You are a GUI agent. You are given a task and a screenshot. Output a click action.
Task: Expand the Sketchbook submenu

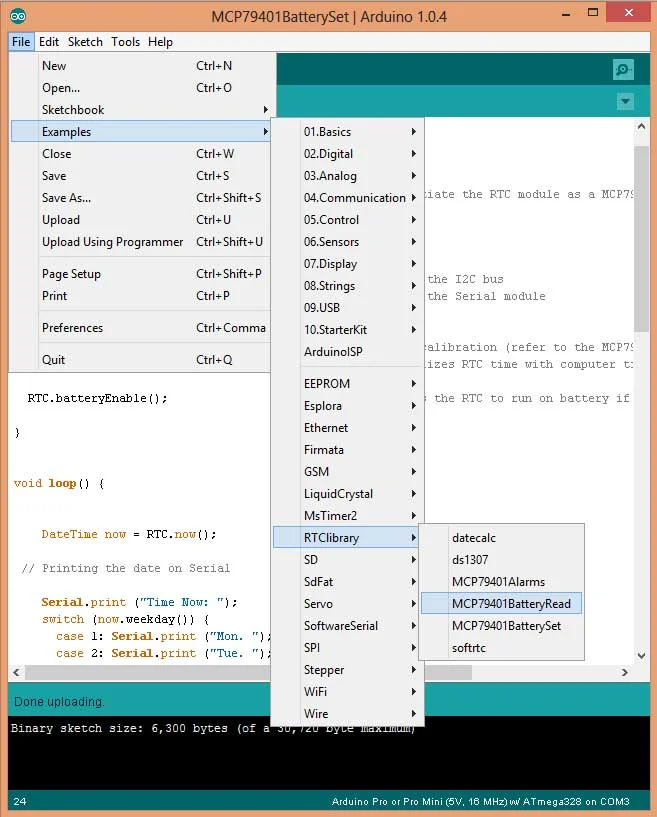tap(141, 109)
